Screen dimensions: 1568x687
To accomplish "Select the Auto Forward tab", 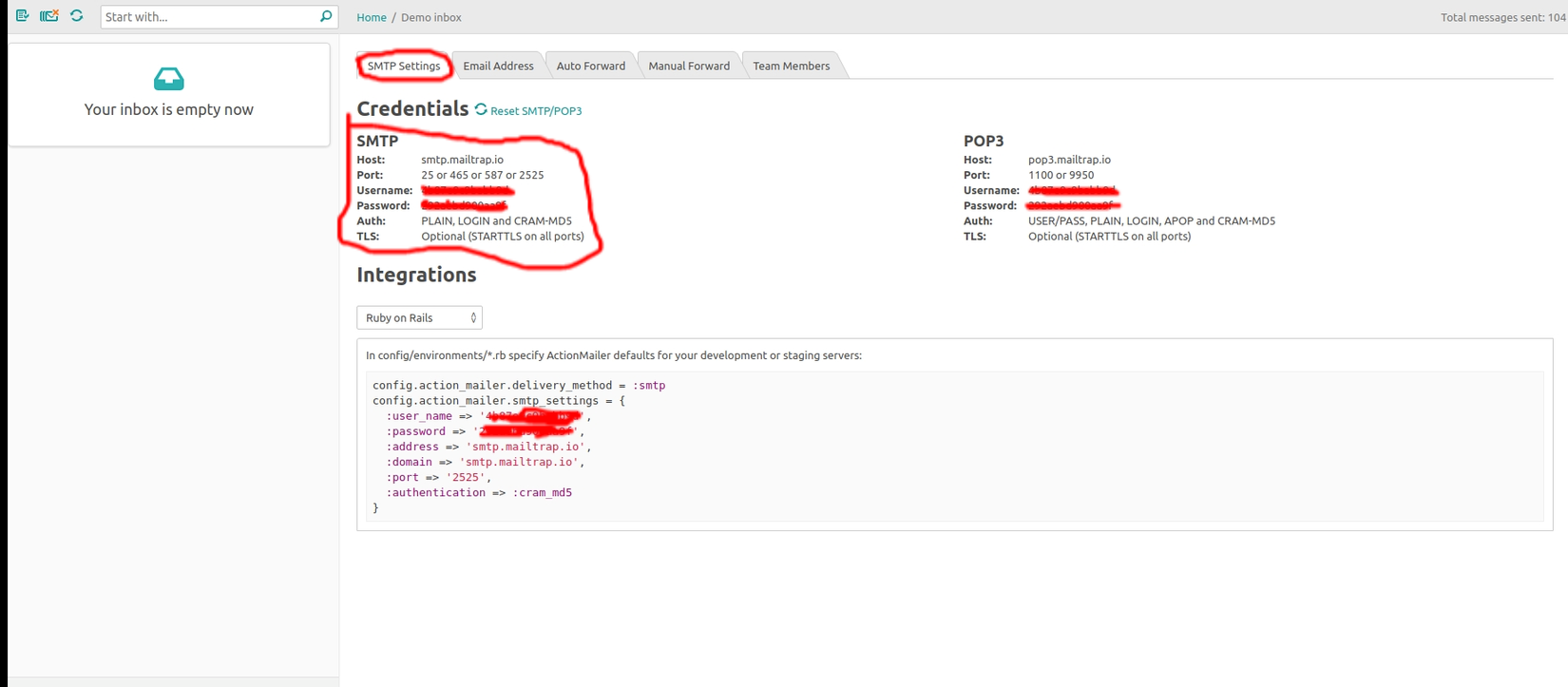I will (x=591, y=66).
